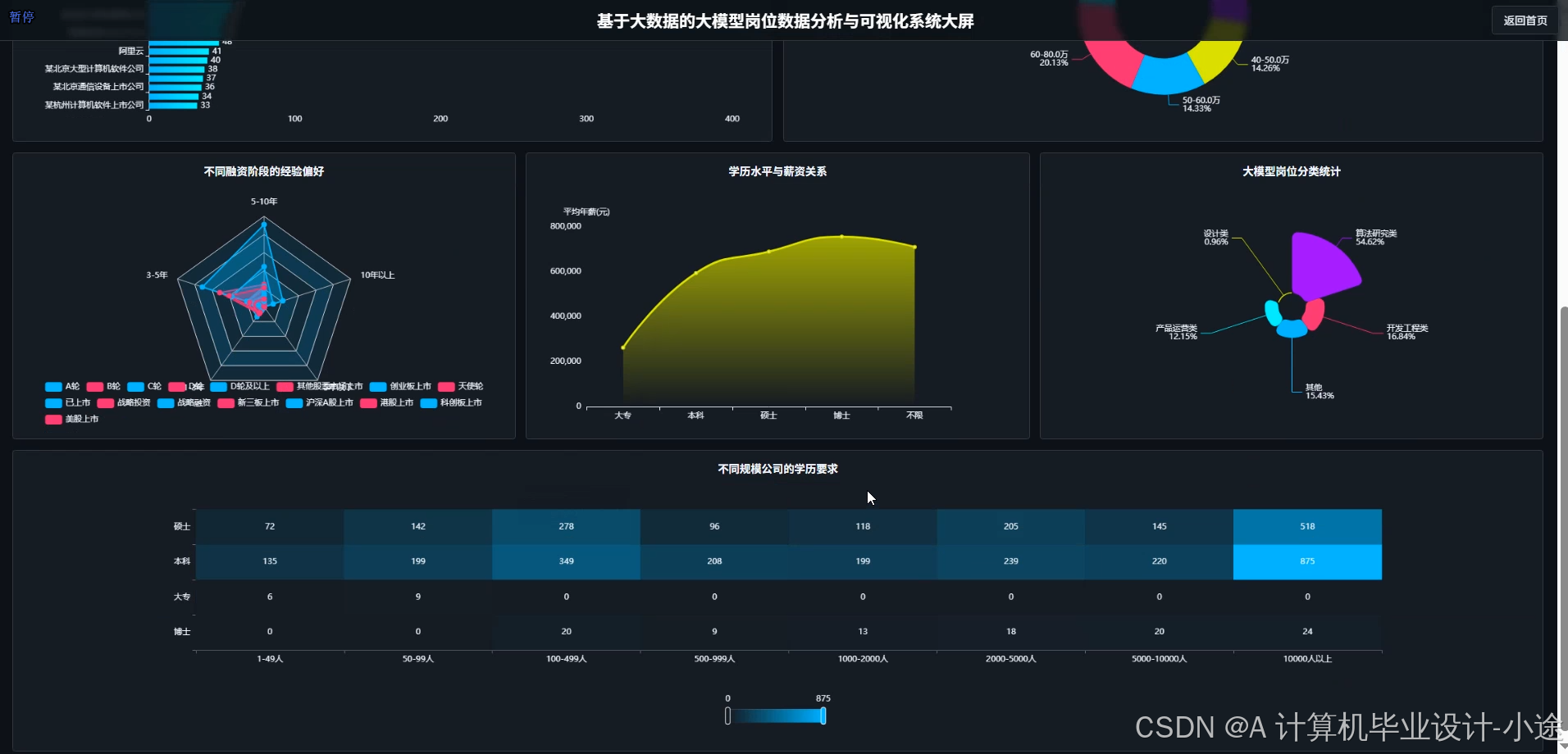Click the 开发工程类 16.84% label

coord(1407,332)
